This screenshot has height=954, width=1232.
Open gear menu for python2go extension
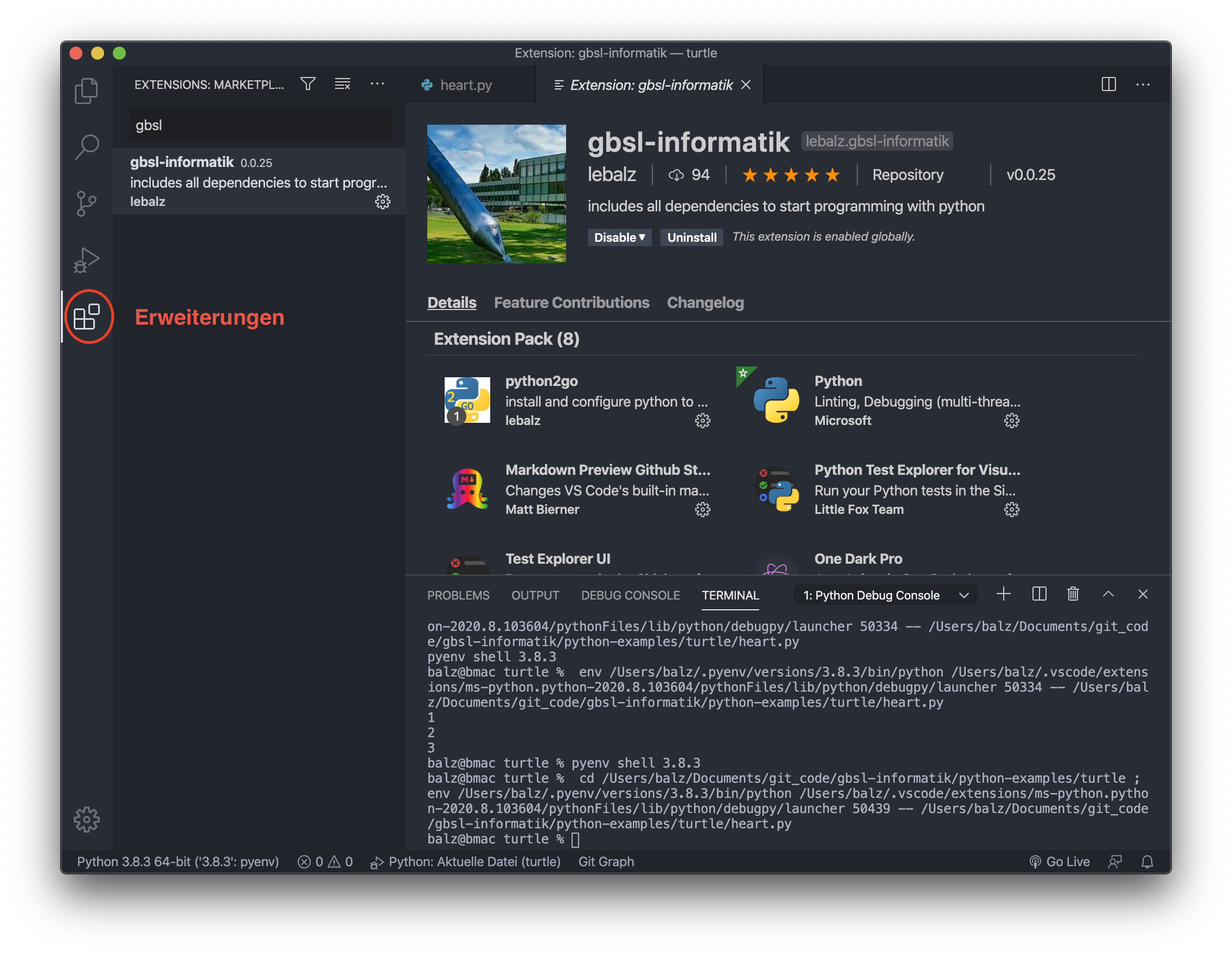coord(702,421)
